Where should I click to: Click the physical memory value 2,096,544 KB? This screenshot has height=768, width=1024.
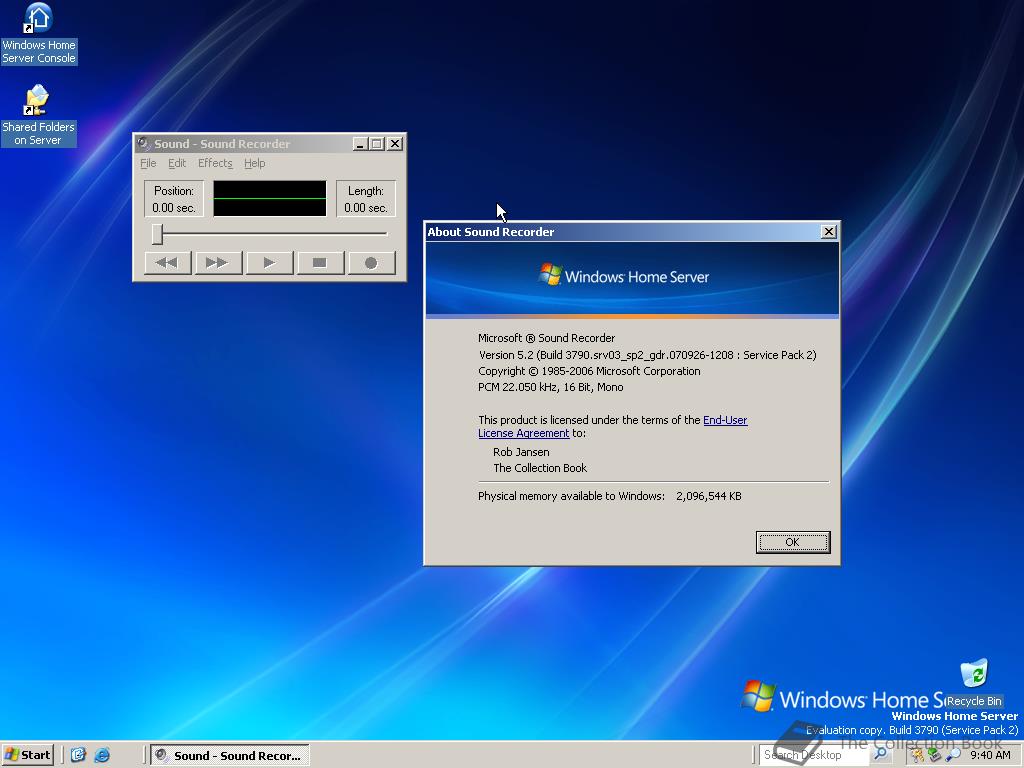pos(709,496)
